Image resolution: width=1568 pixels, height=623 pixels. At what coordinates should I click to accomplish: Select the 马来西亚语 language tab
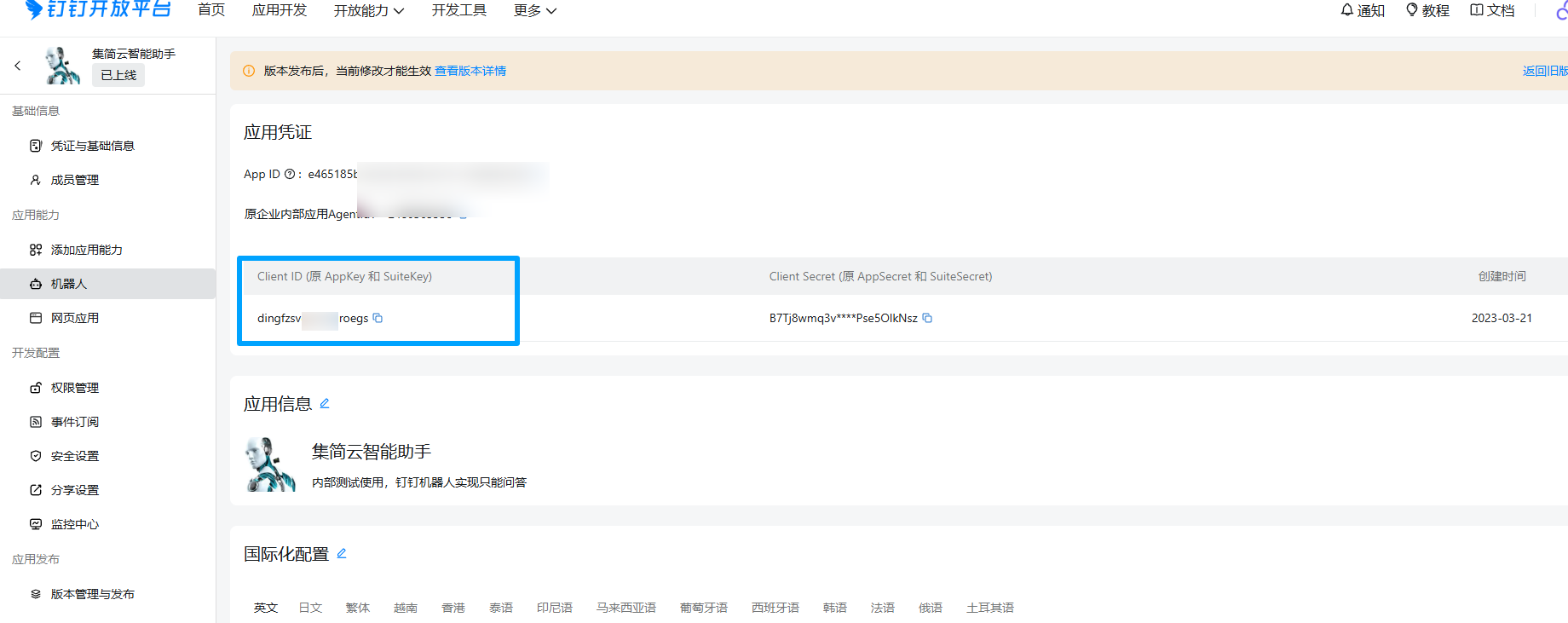pyautogui.click(x=626, y=608)
